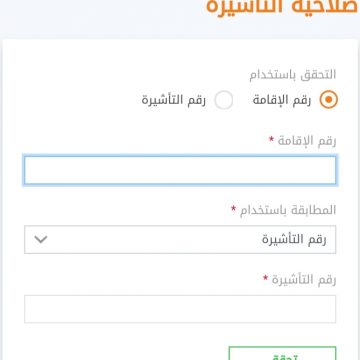Click the red asterisk beside the المطابقة باستخدام label
360x360 pixels.
(234, 208)
